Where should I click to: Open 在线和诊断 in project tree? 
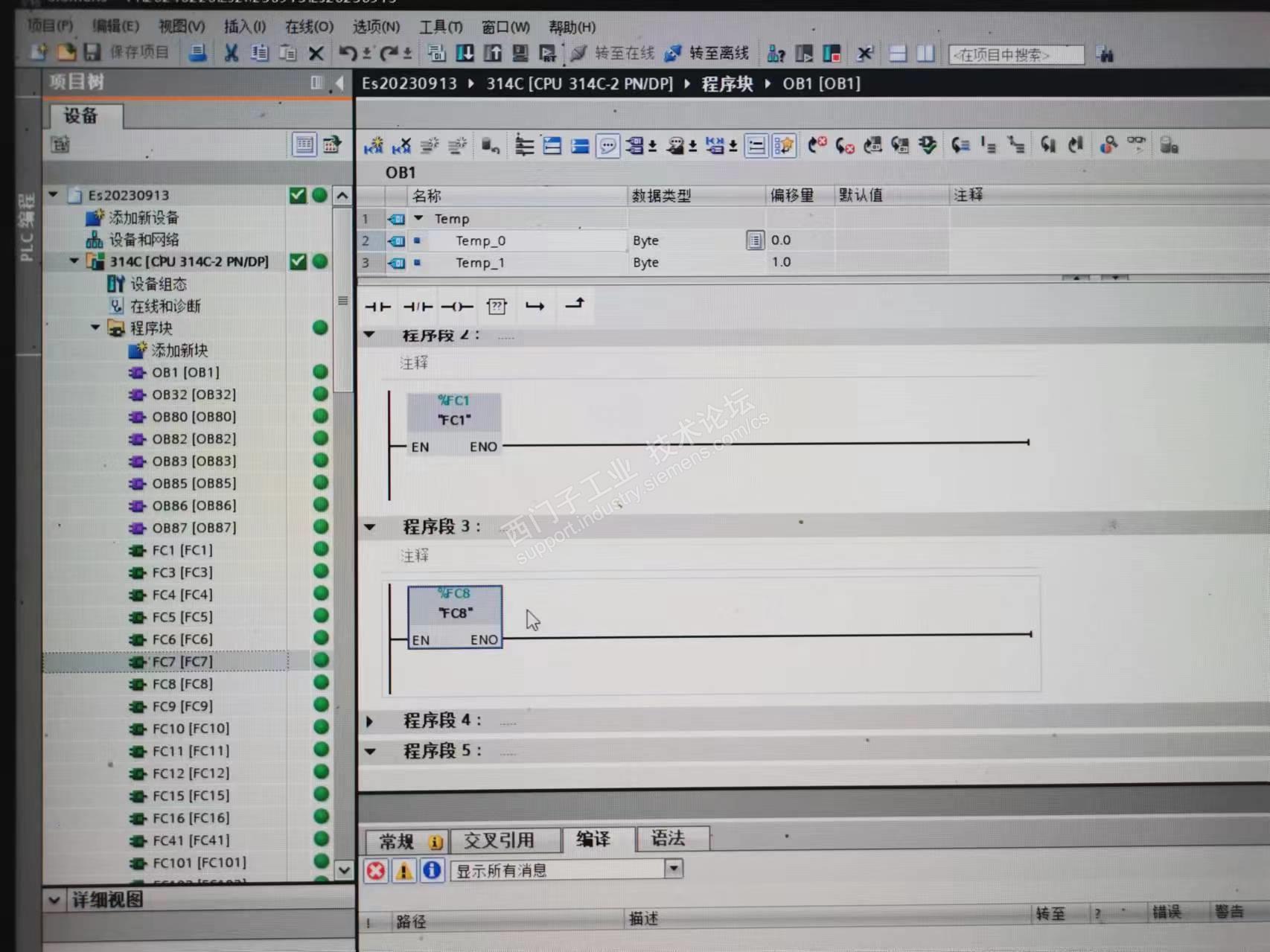pos(165,306)
